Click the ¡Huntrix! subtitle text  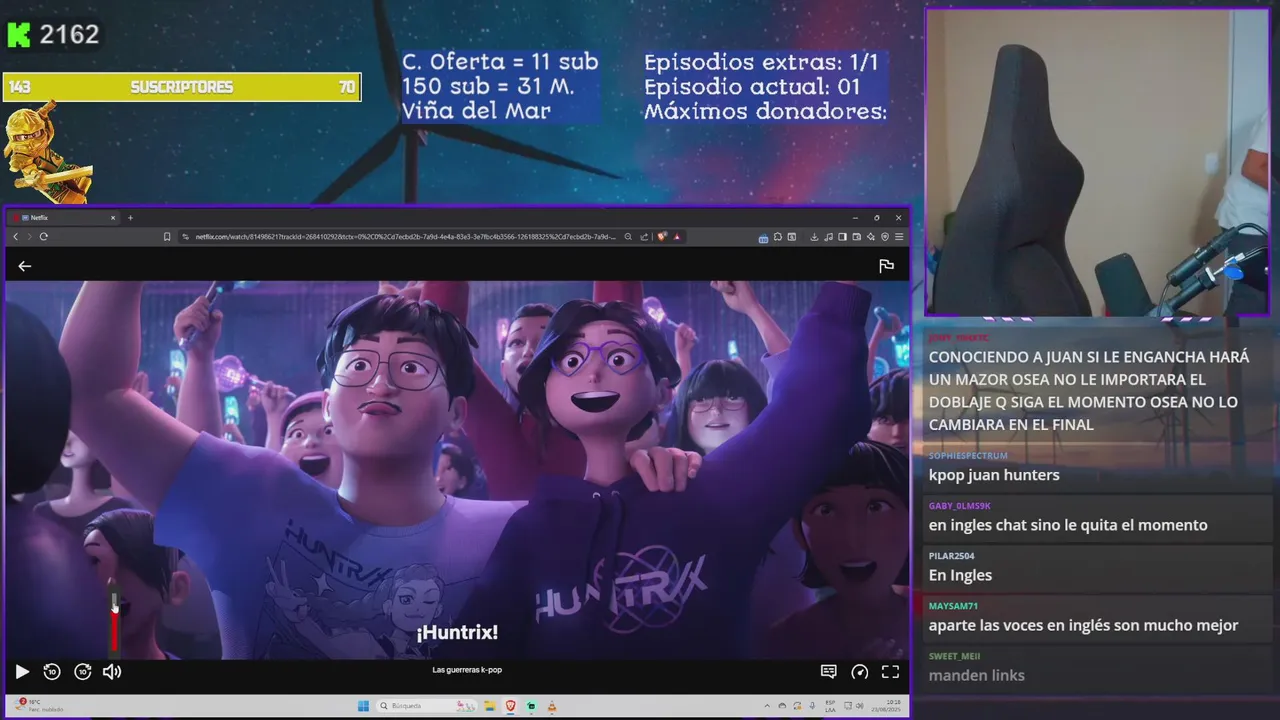click(x=457, y=632)
